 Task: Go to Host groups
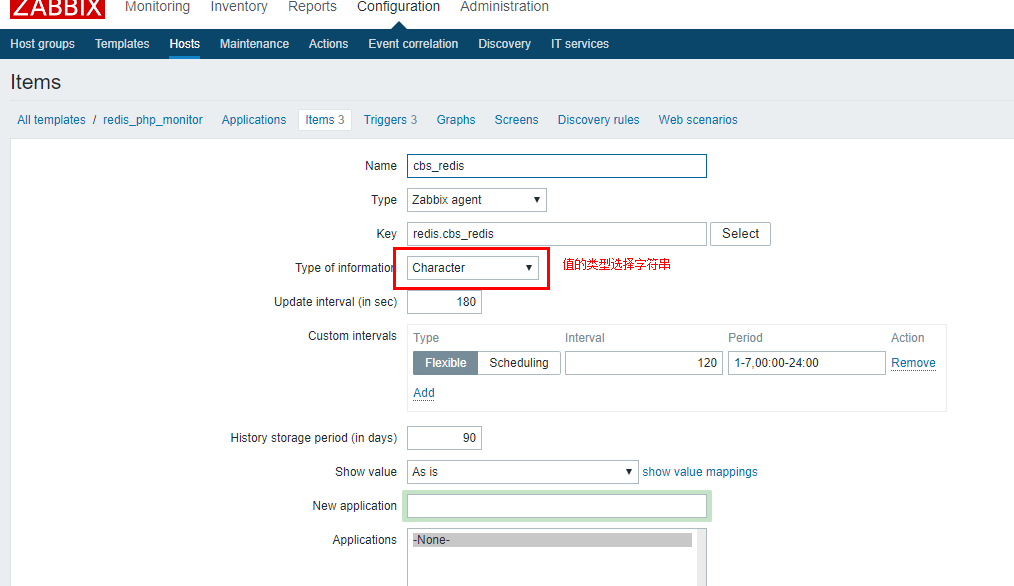pyautogui.click(x=43, y=44)
